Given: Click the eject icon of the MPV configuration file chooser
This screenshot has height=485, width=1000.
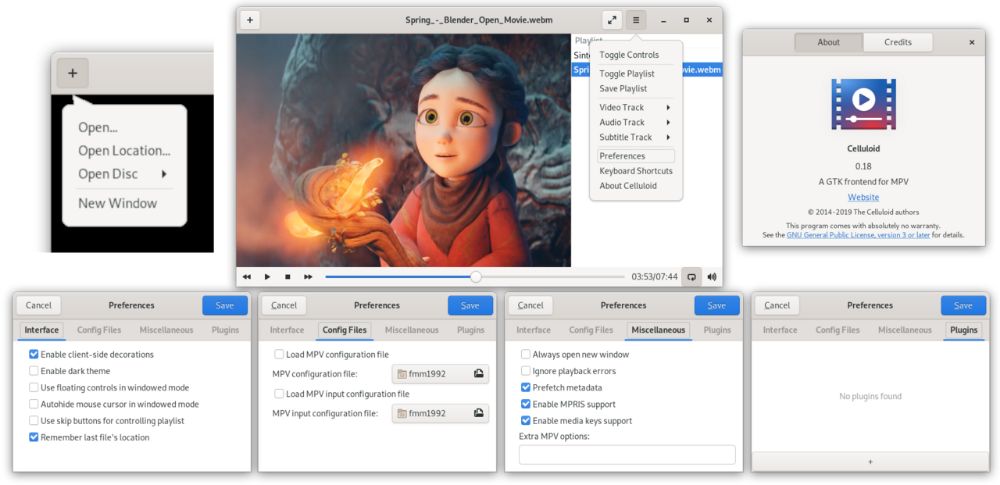Looking at the screenshot, I should coord(478,374).
